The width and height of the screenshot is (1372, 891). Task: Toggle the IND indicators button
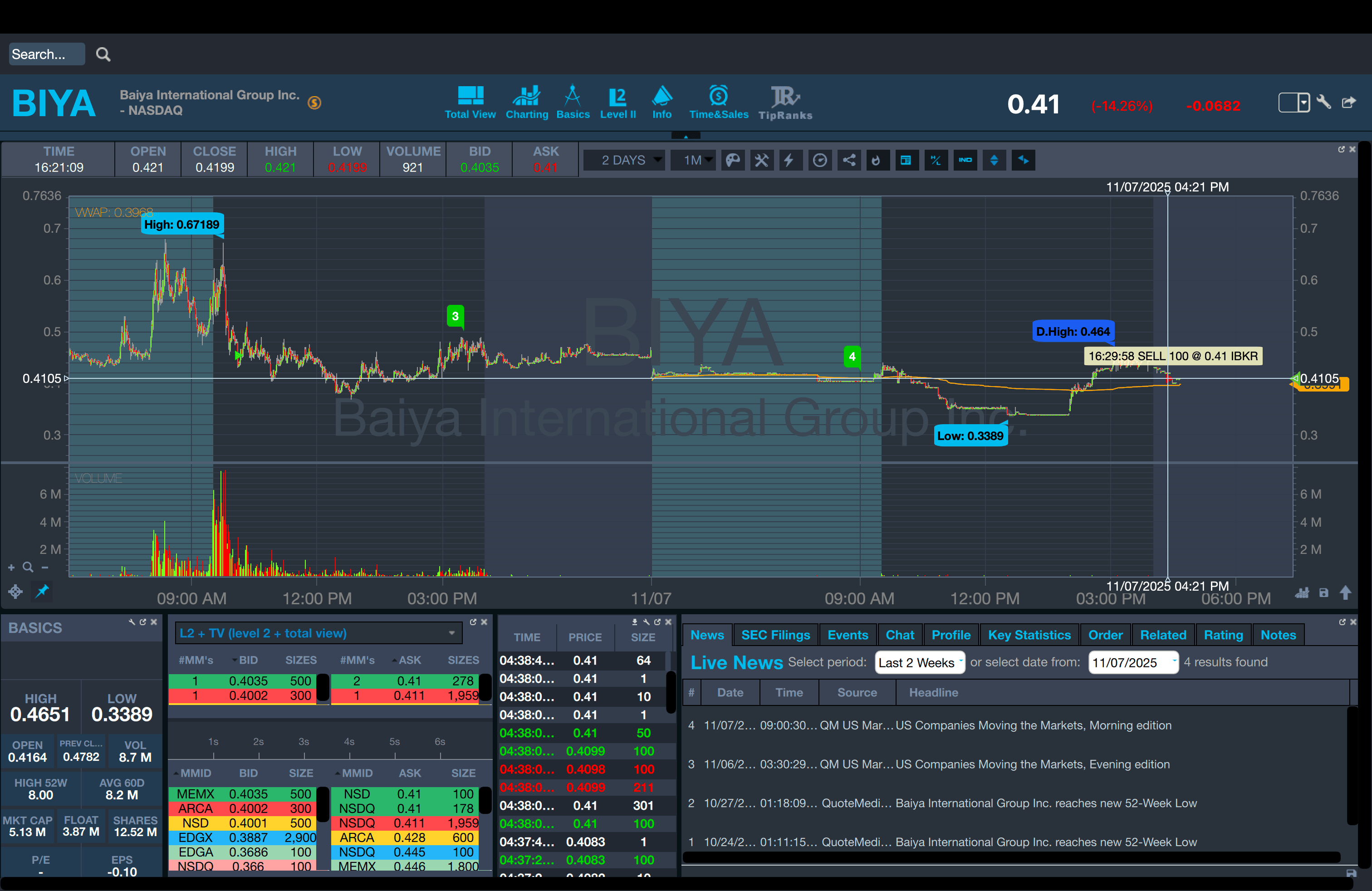965,160
